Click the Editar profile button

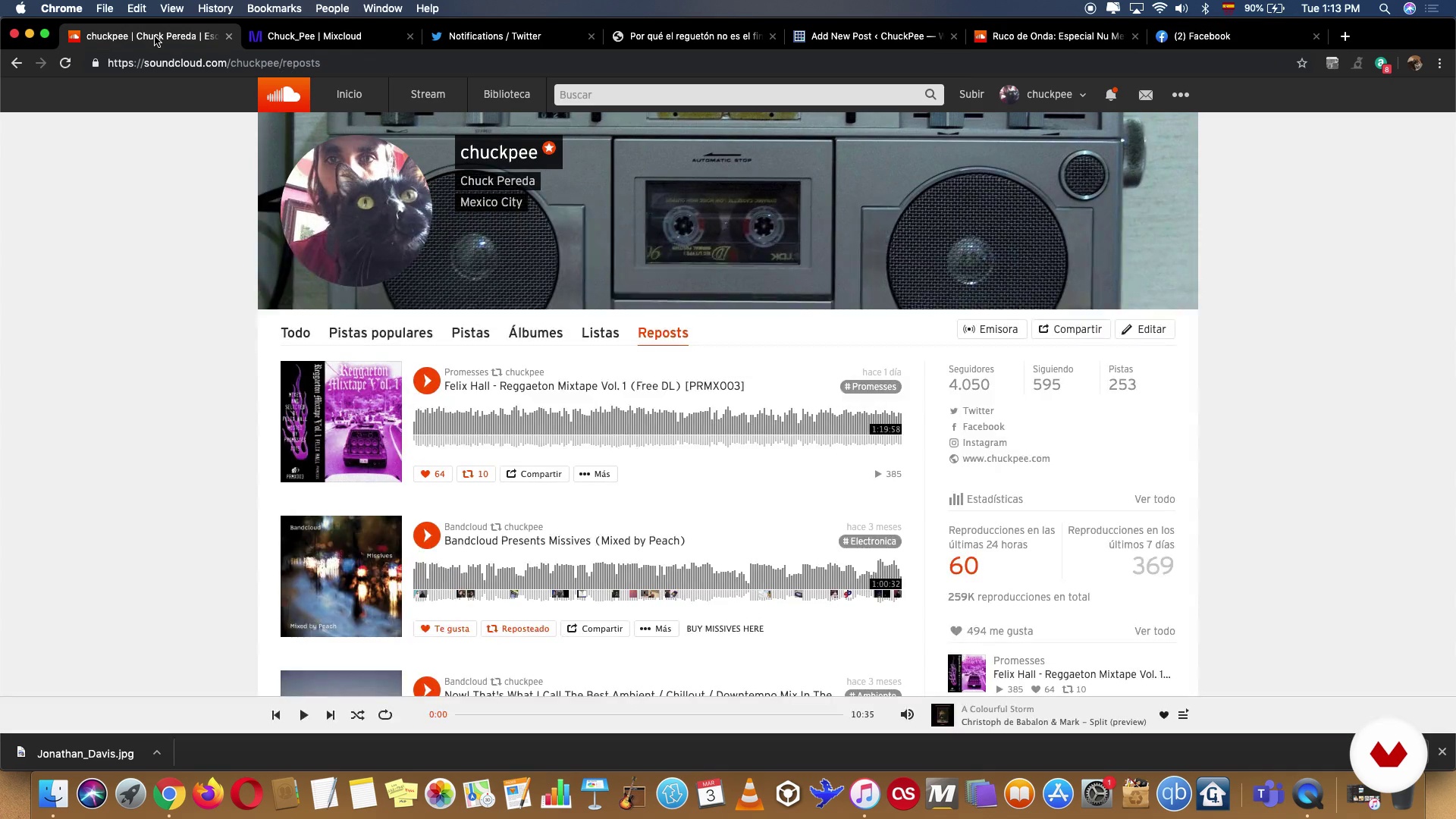click(1144, 329)
